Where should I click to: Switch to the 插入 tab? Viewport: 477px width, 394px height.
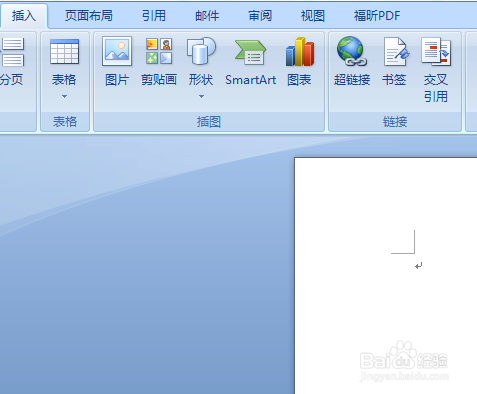(24, 16)
